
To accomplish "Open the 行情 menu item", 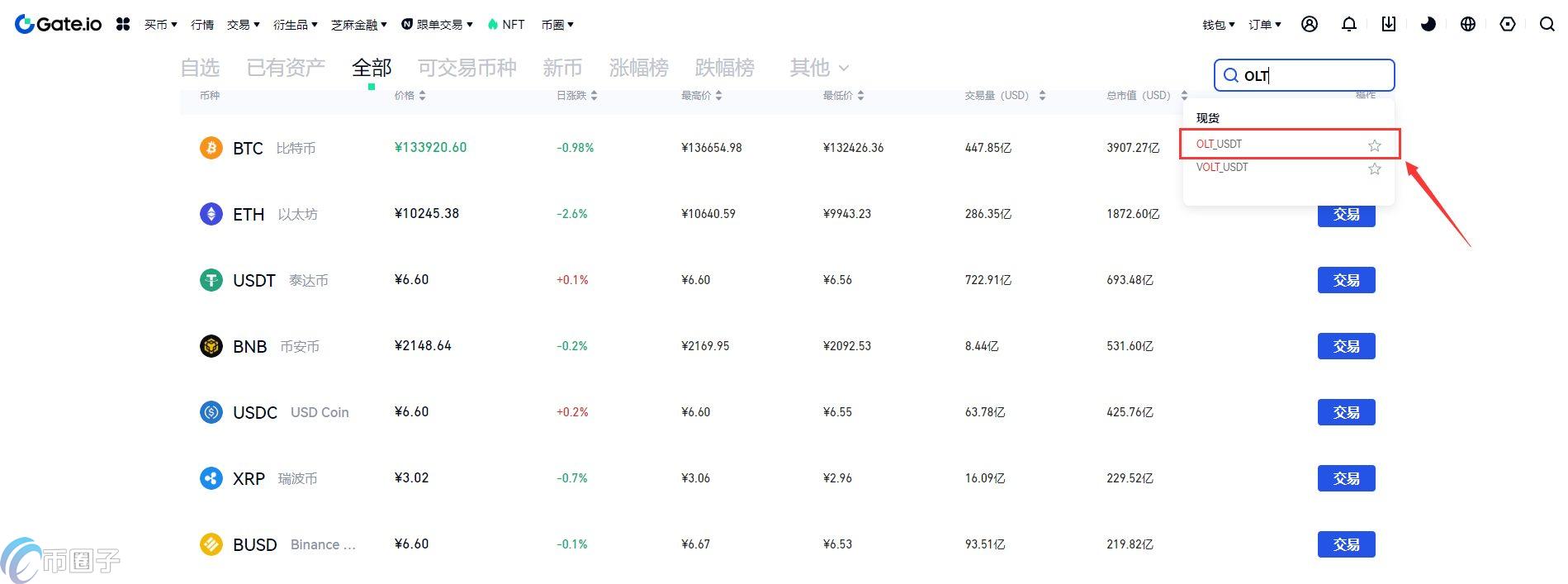I will [202, 25].
